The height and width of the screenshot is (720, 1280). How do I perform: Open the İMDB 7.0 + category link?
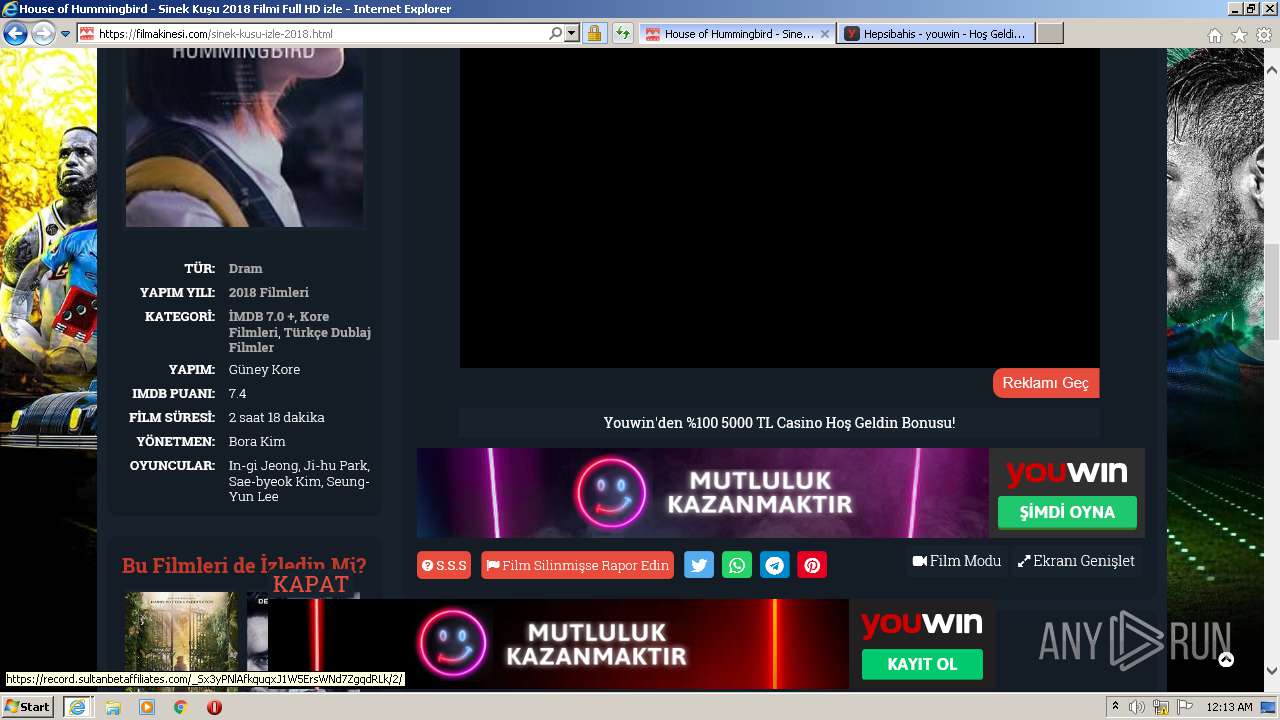[x=262, y=316]
